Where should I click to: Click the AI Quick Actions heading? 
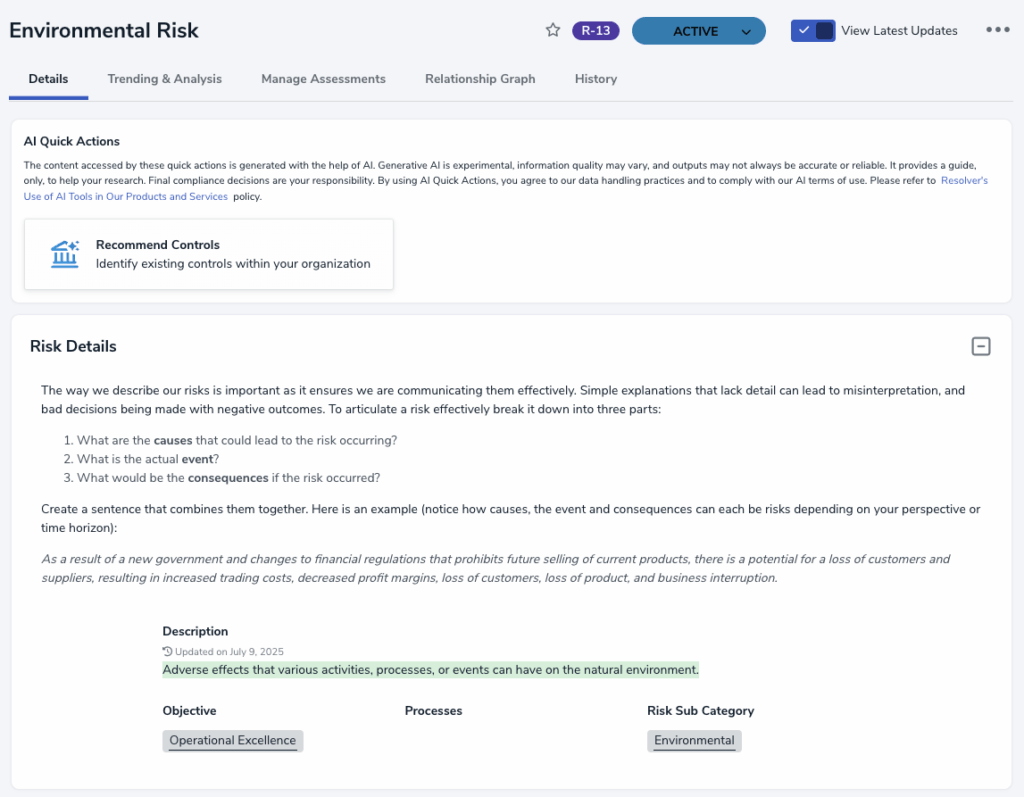pos(72,141)
